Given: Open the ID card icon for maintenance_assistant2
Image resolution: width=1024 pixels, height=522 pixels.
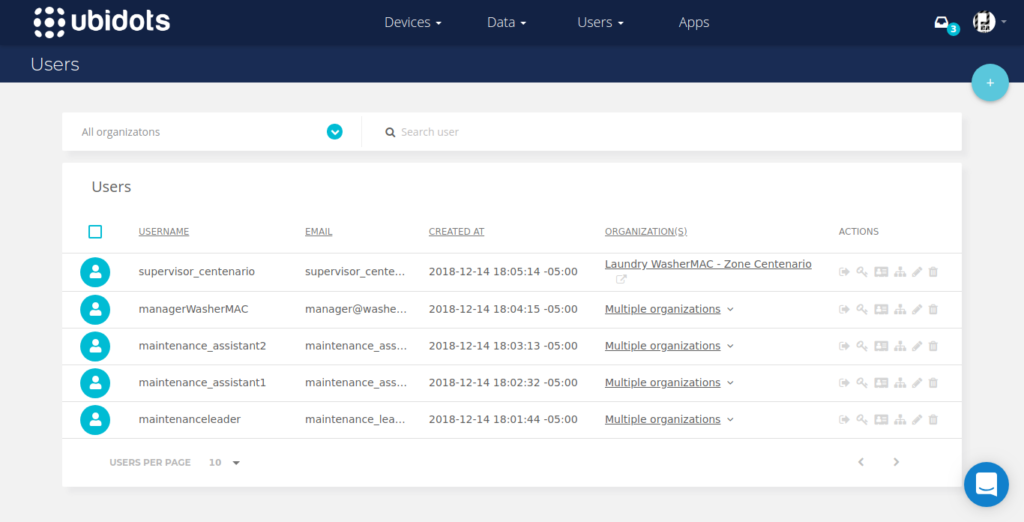Looking at the screenshot, I should [x=881, y=346].
